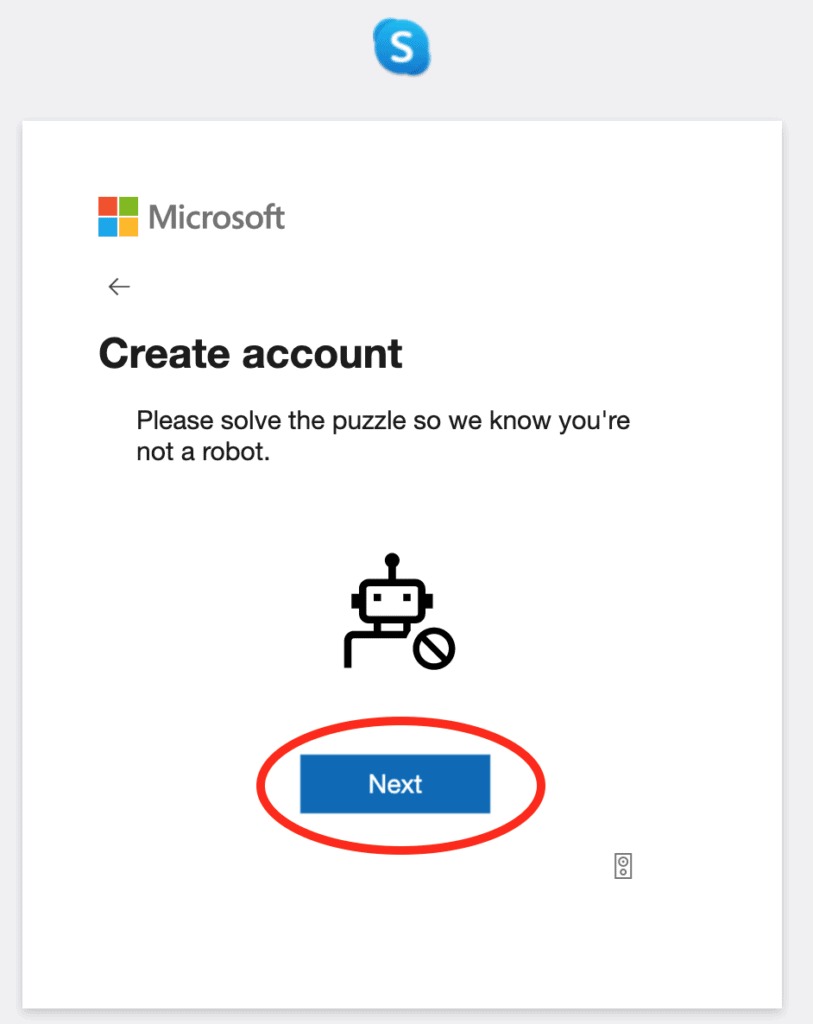Viewport: 813px width, 1024px height.
Task: Click the 'Next' label text on the button
Action: click(x=395, y=784)
